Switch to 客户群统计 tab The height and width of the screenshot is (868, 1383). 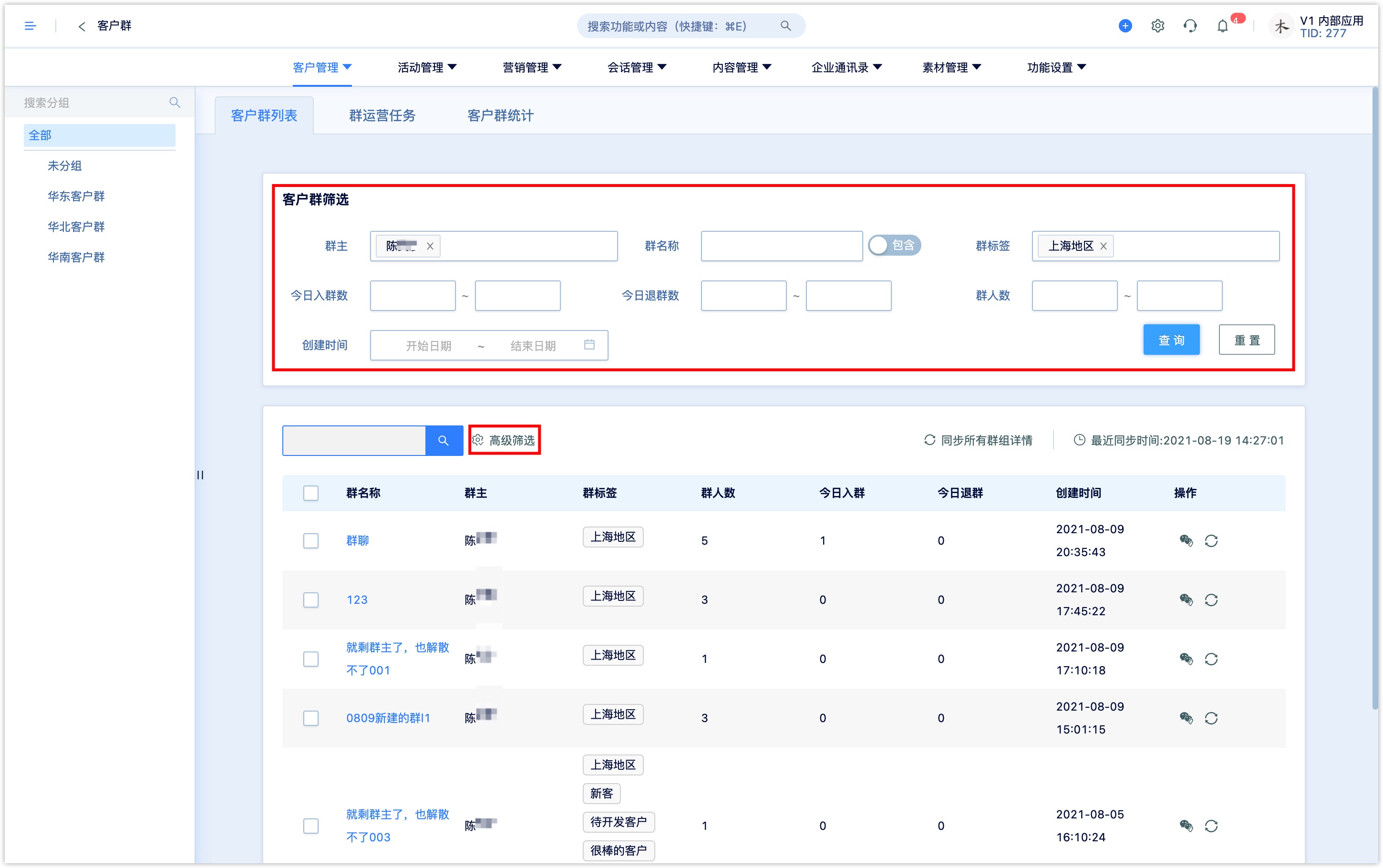500,115
